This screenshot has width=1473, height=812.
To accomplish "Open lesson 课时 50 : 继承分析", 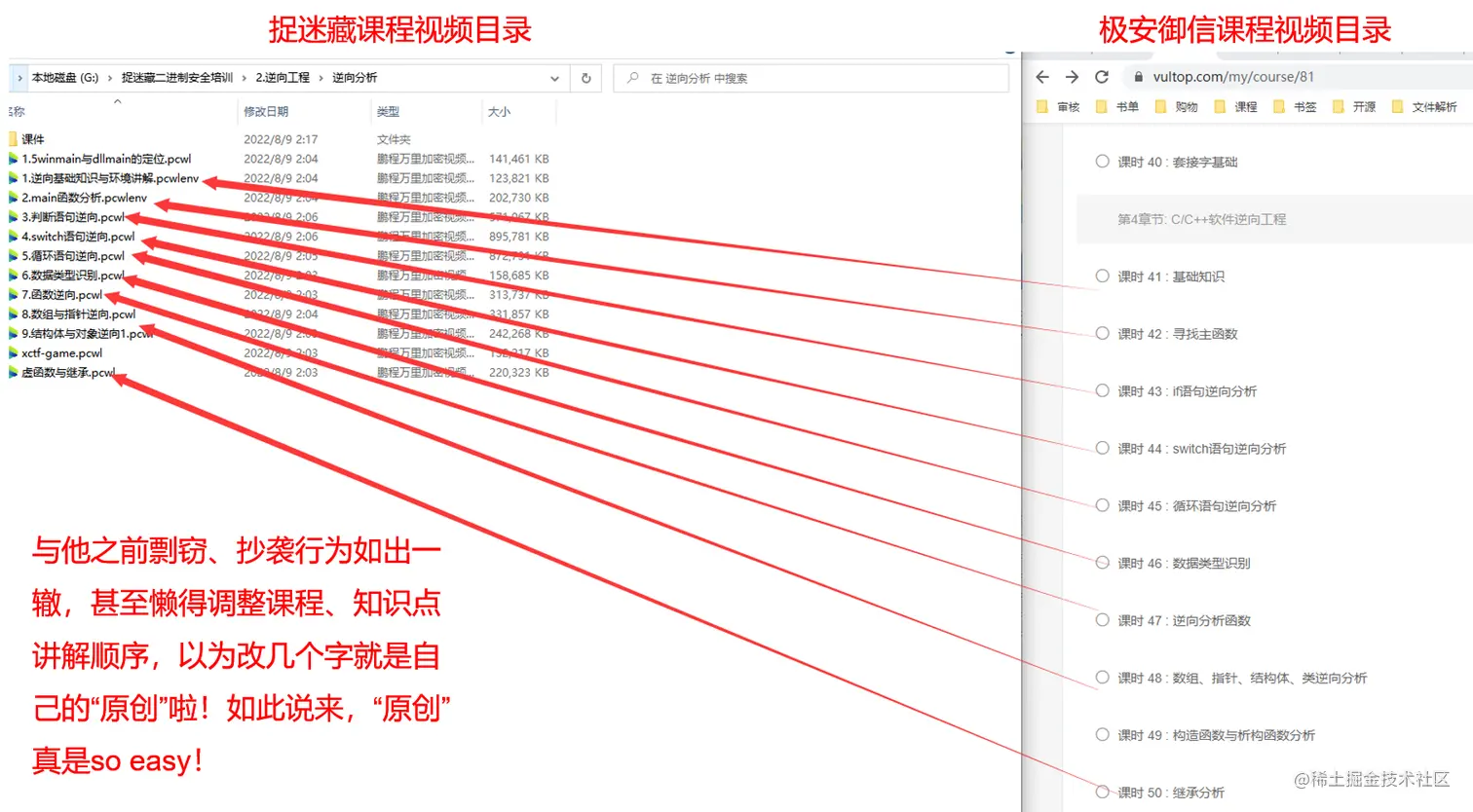I will click(1171, 793).
